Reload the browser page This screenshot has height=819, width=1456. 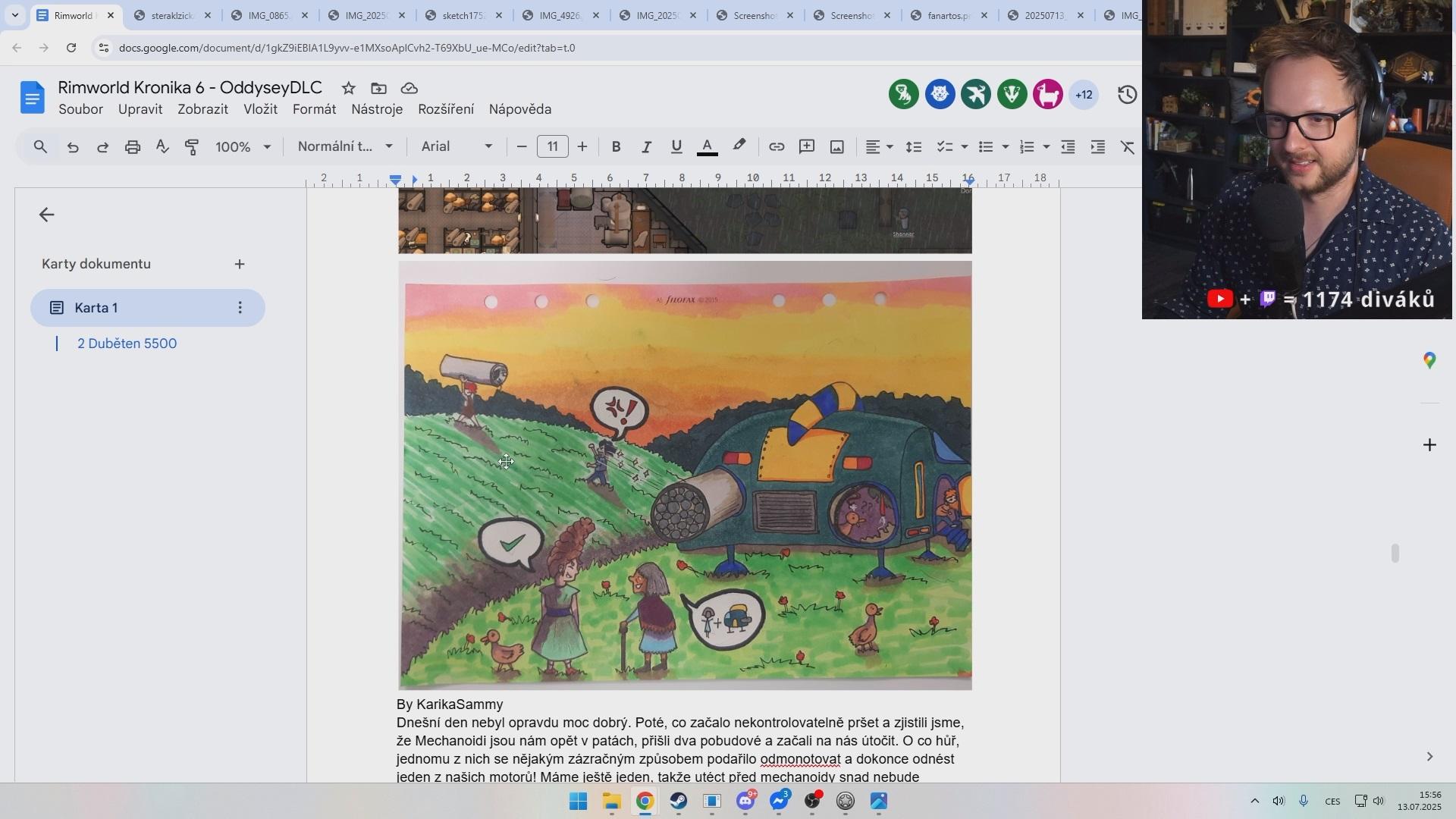[x=71, y=48]
